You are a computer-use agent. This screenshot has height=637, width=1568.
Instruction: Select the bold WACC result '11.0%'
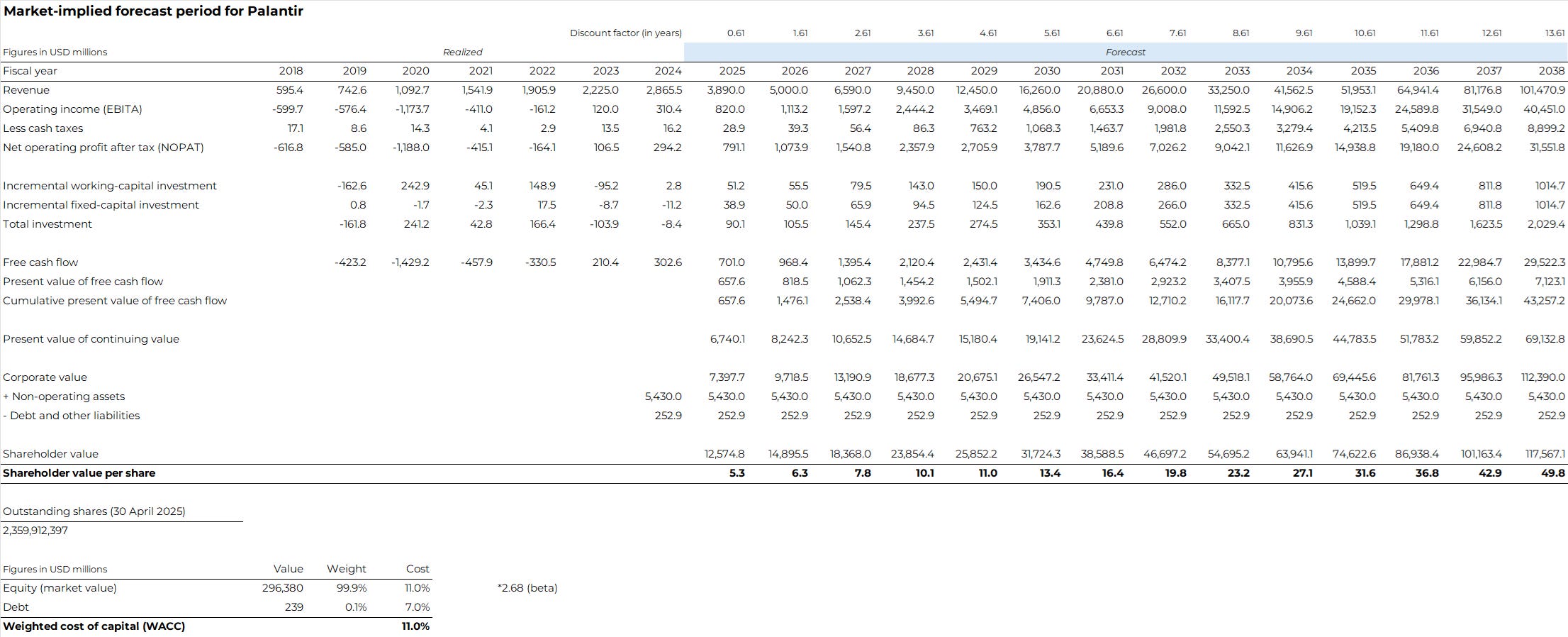(x=416, y=626)
